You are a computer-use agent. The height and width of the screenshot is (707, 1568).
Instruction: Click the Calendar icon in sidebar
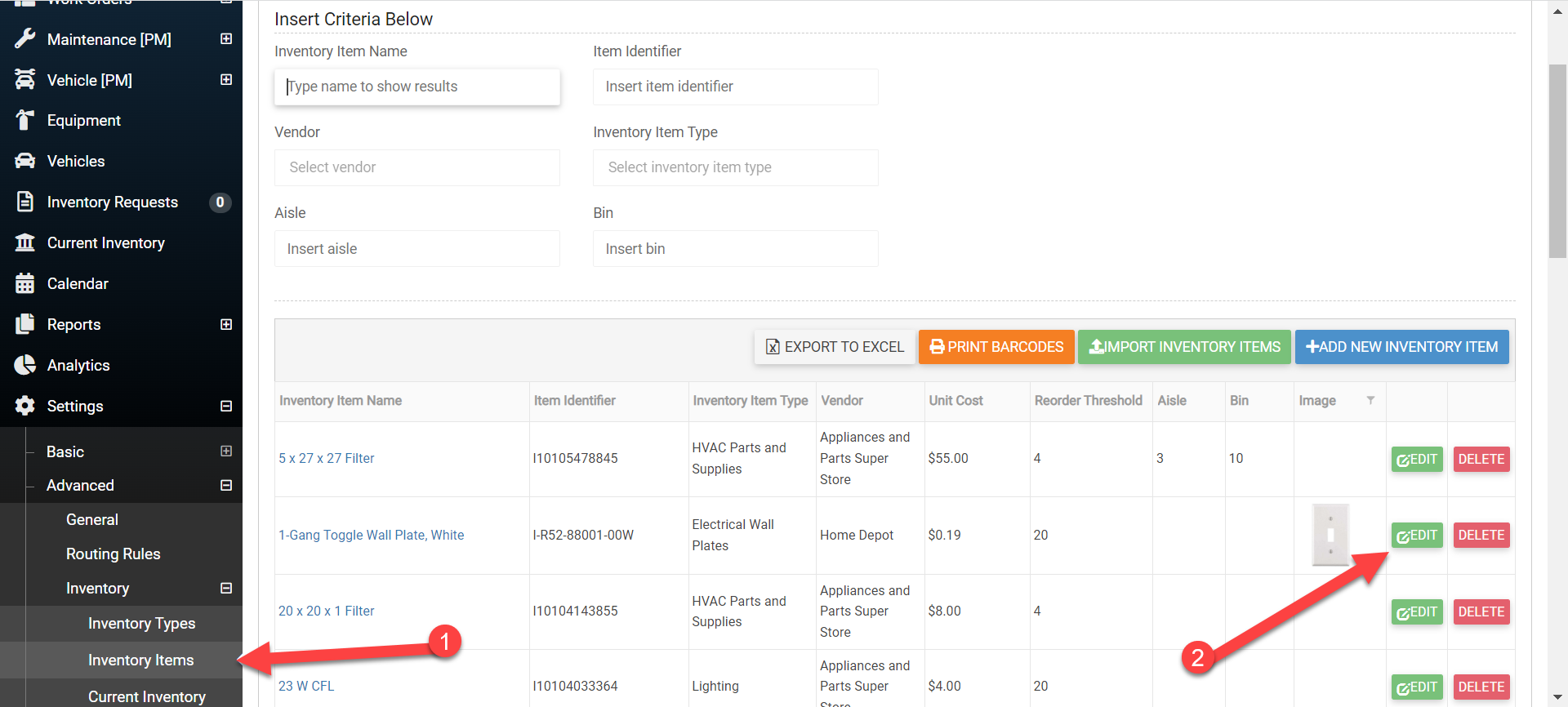(x=25, y=283)
